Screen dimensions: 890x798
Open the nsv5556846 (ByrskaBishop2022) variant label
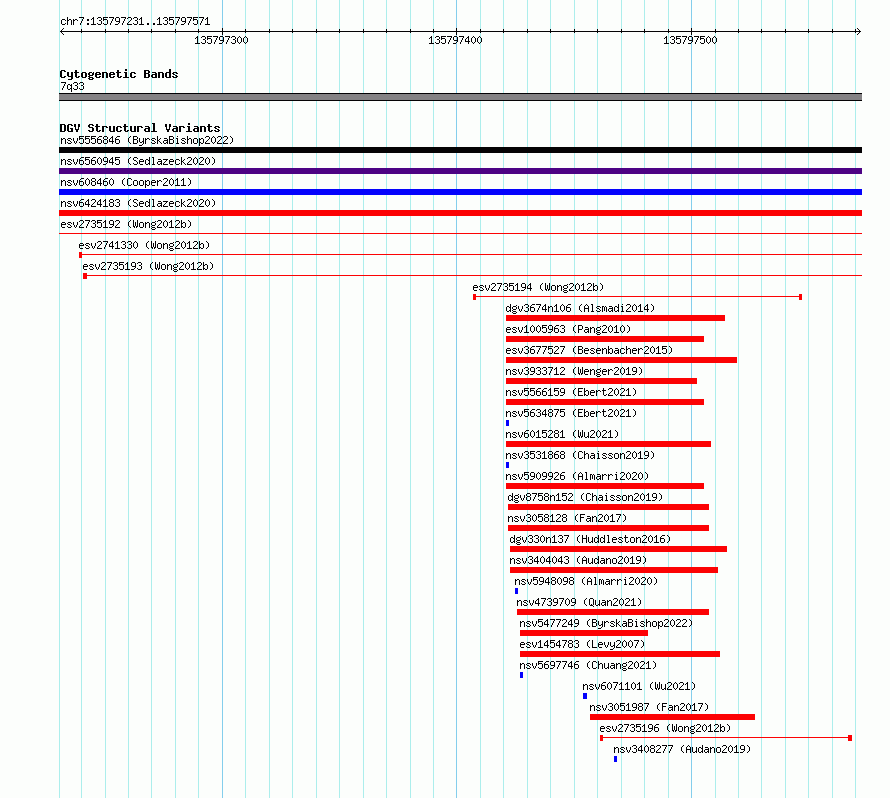pos(147,140)
